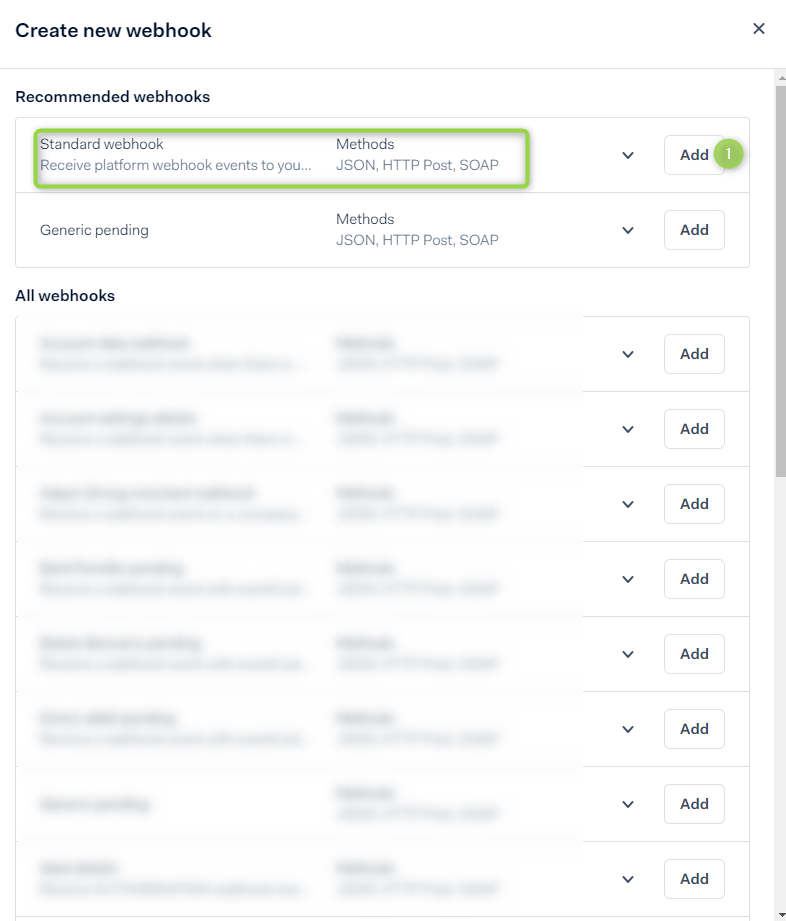
Task: Expand the first row under All webhooks
Action: (627, 354)
